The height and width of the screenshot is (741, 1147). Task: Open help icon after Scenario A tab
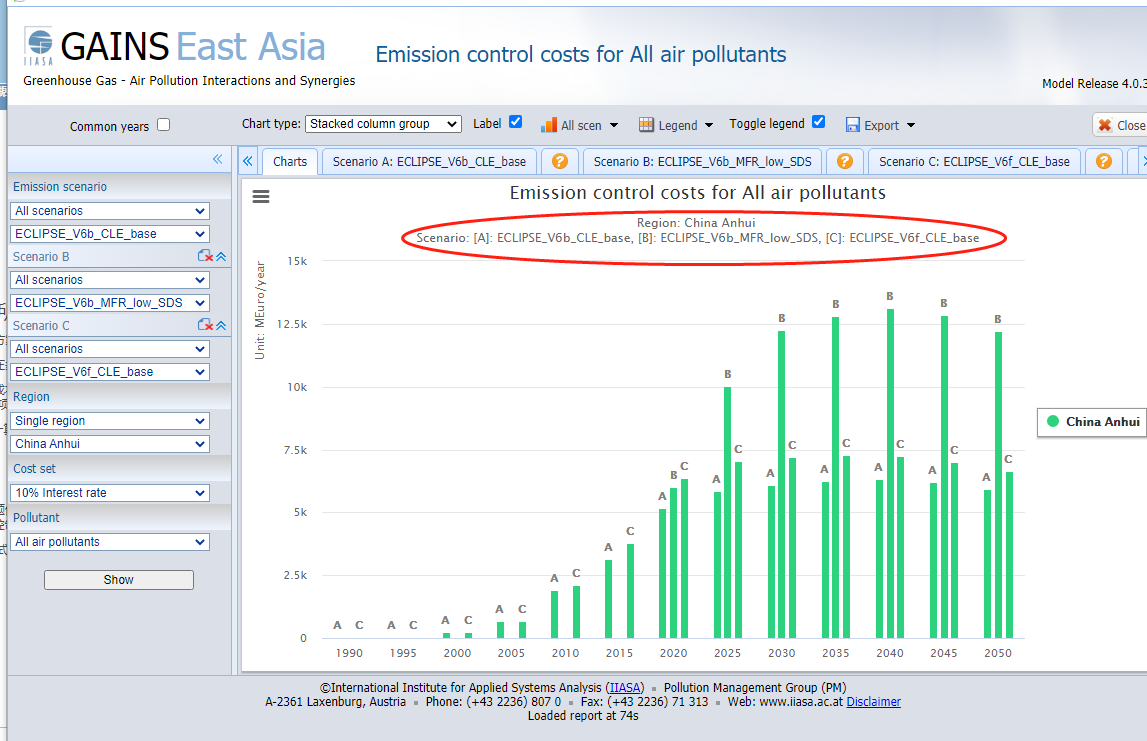(x=560, y=161)
